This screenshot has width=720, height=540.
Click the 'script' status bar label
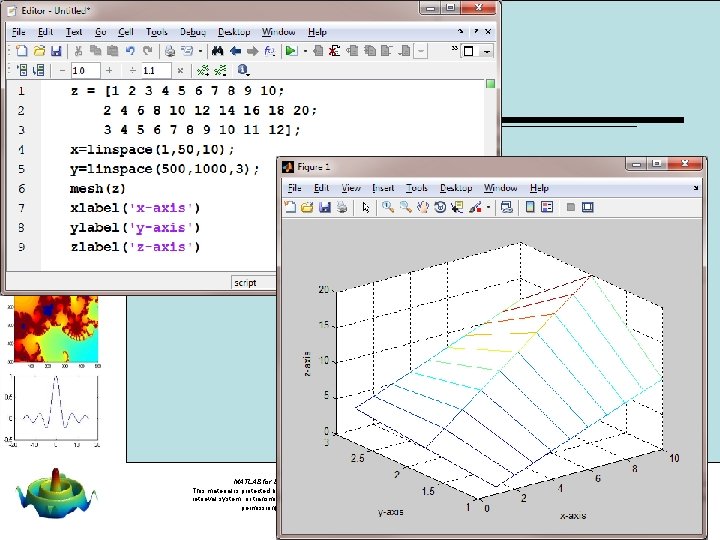click(x=245, y=283)
